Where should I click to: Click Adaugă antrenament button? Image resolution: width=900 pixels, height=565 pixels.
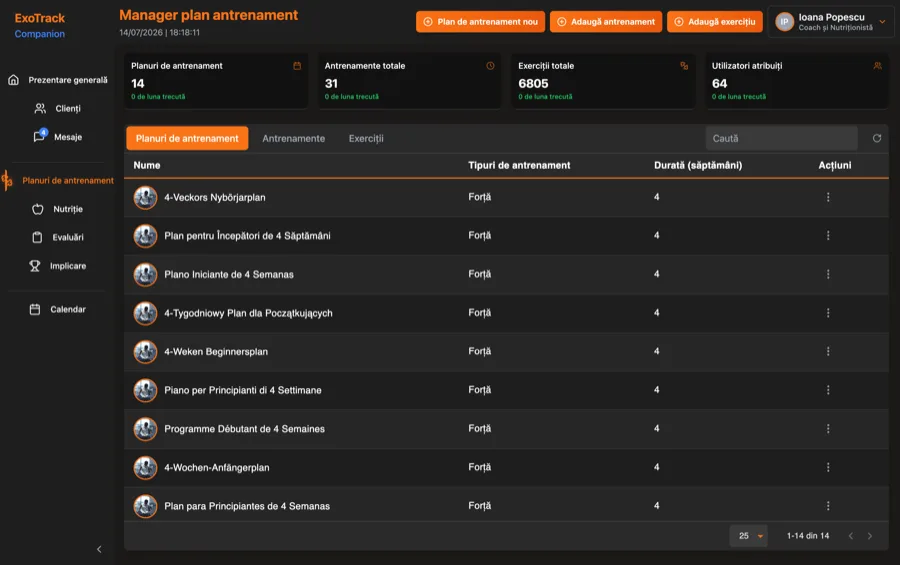(606, 22)
